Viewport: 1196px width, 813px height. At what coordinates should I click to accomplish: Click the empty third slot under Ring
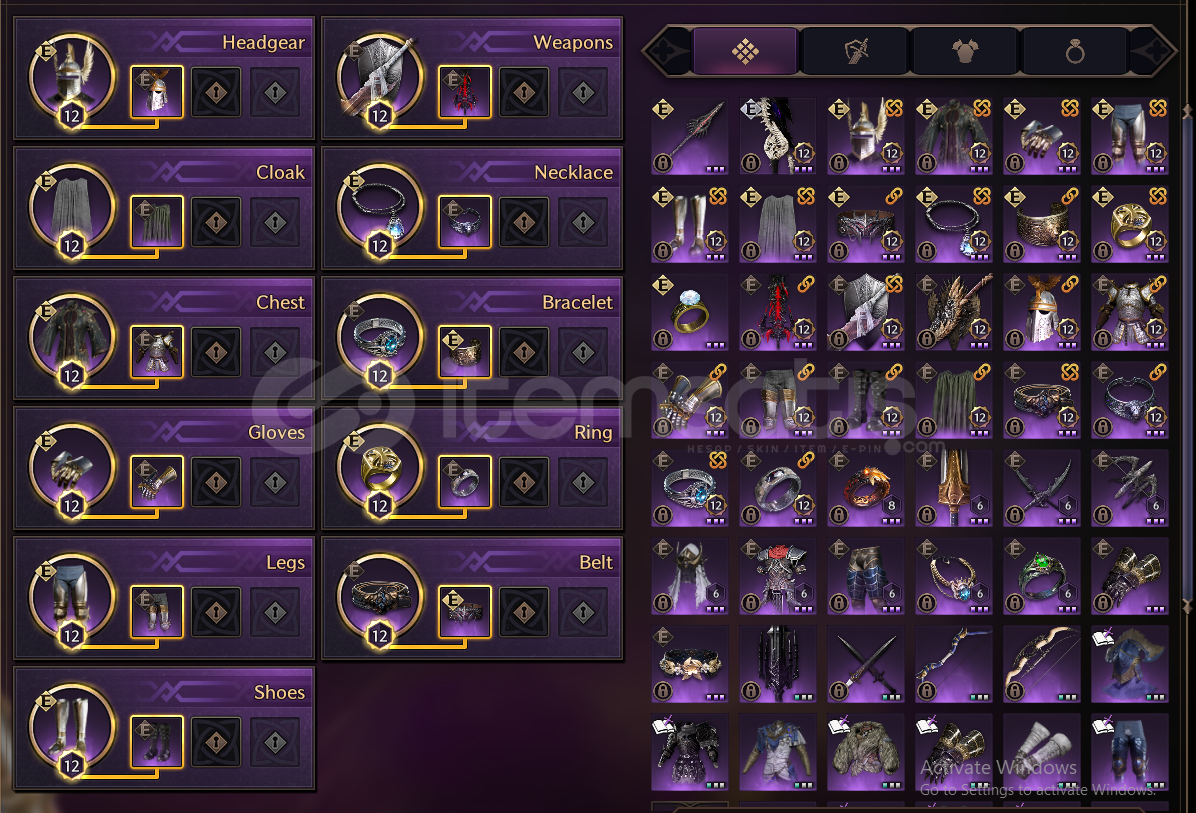[x=584, y=482]
